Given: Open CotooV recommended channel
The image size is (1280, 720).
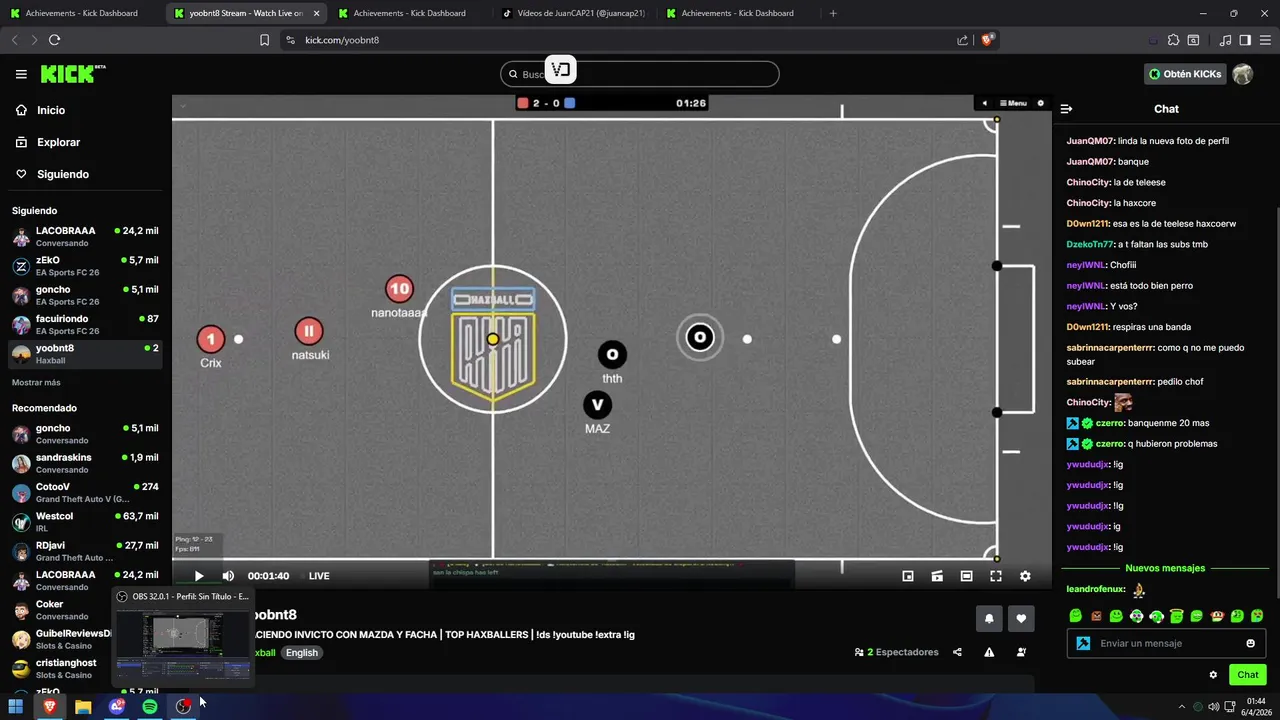Looking at the screenshot, I should tap(86, 493).
